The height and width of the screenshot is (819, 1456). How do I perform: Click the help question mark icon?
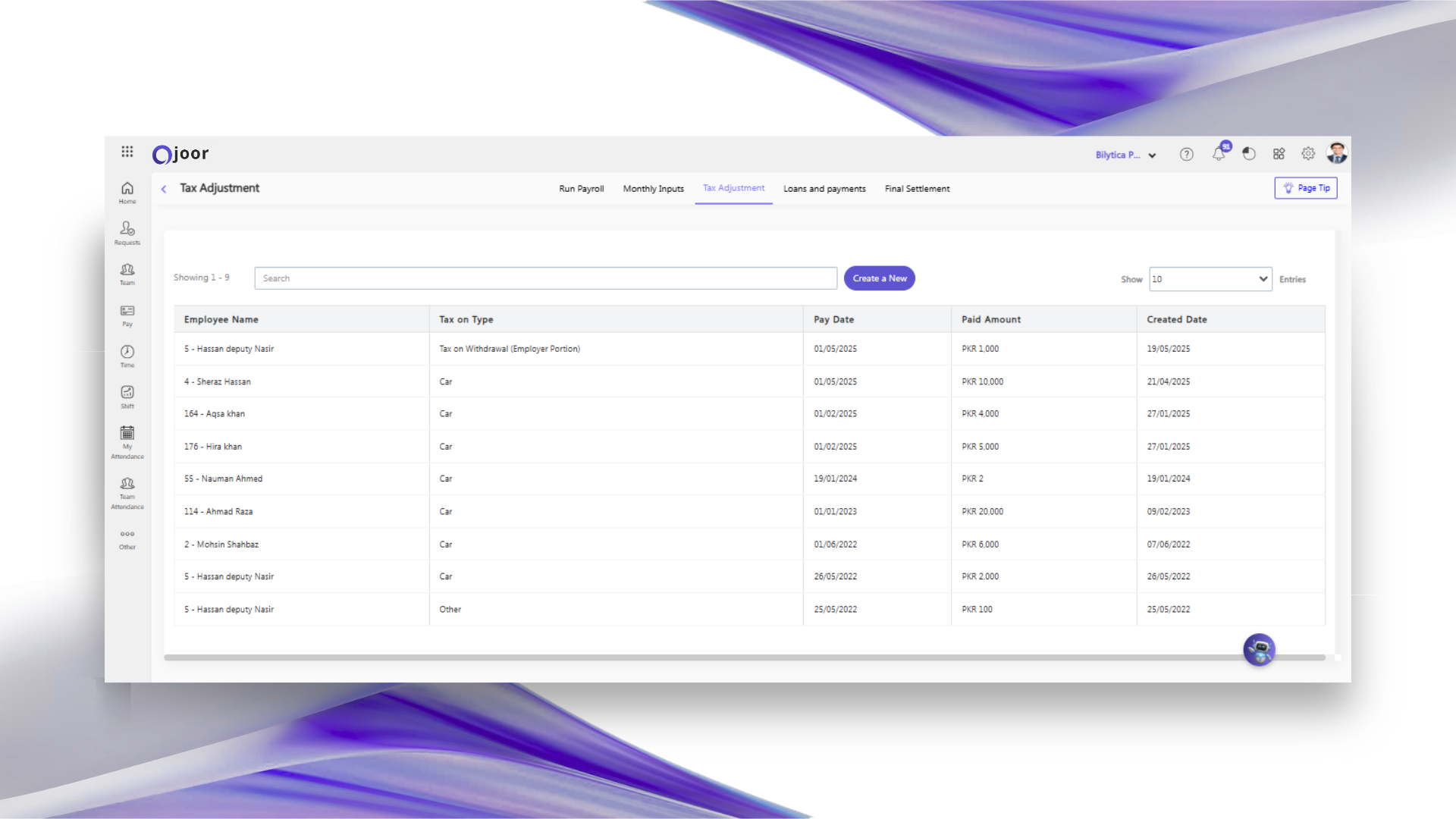pyautogui.click(x=1187, y=155)
